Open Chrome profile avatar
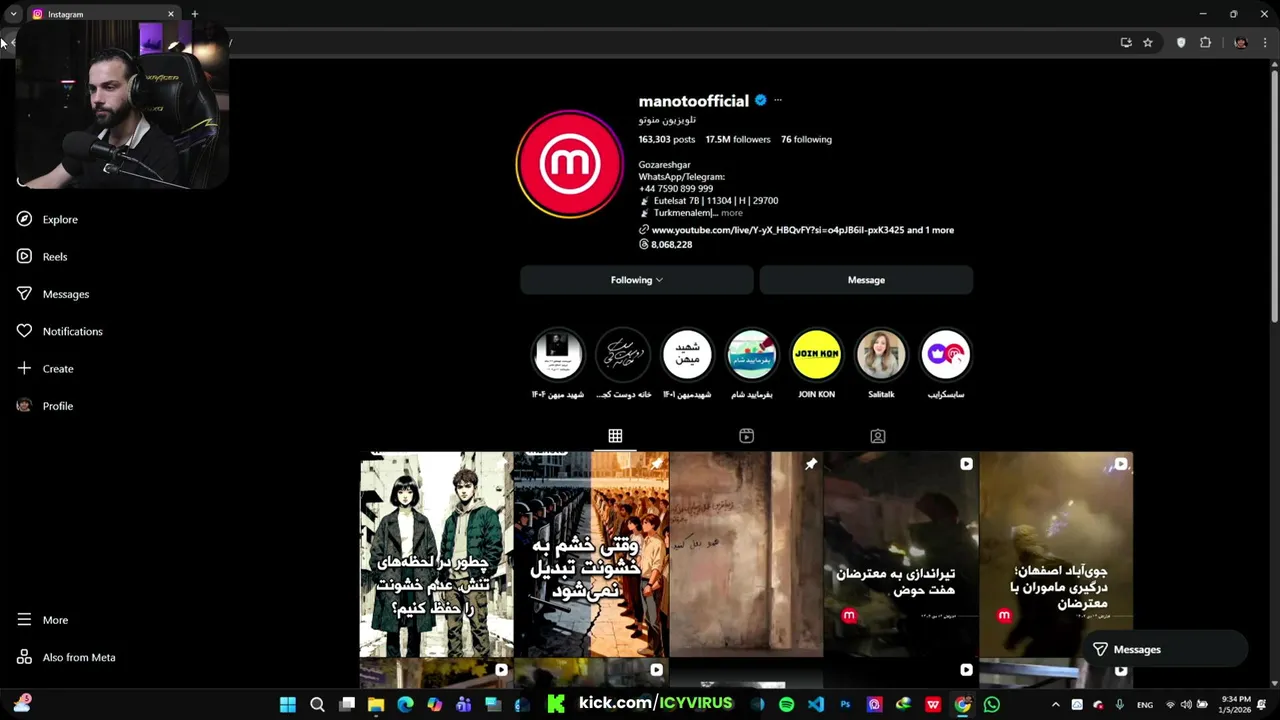Screen dimensions: 1280x720 [x=1241, y=42]
